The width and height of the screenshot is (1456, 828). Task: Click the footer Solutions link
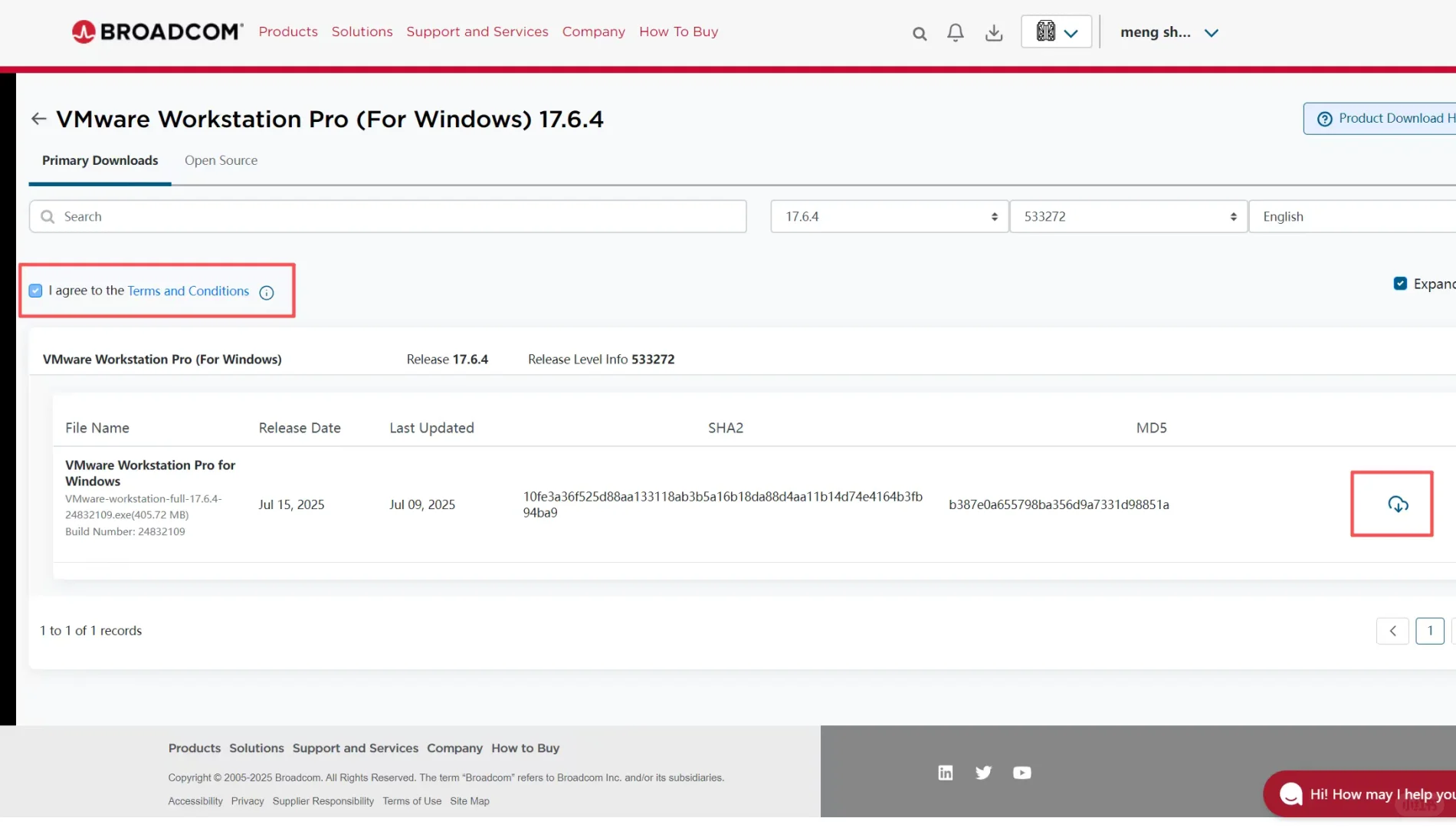(257, 748)
